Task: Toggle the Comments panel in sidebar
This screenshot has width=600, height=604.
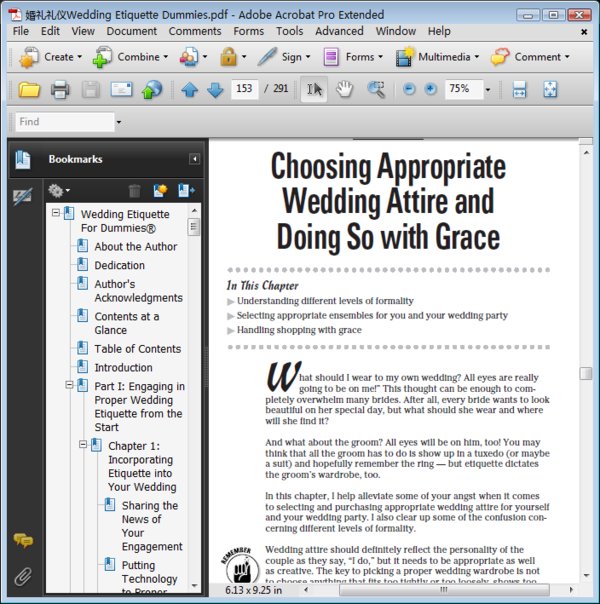Action: (23, 540)
